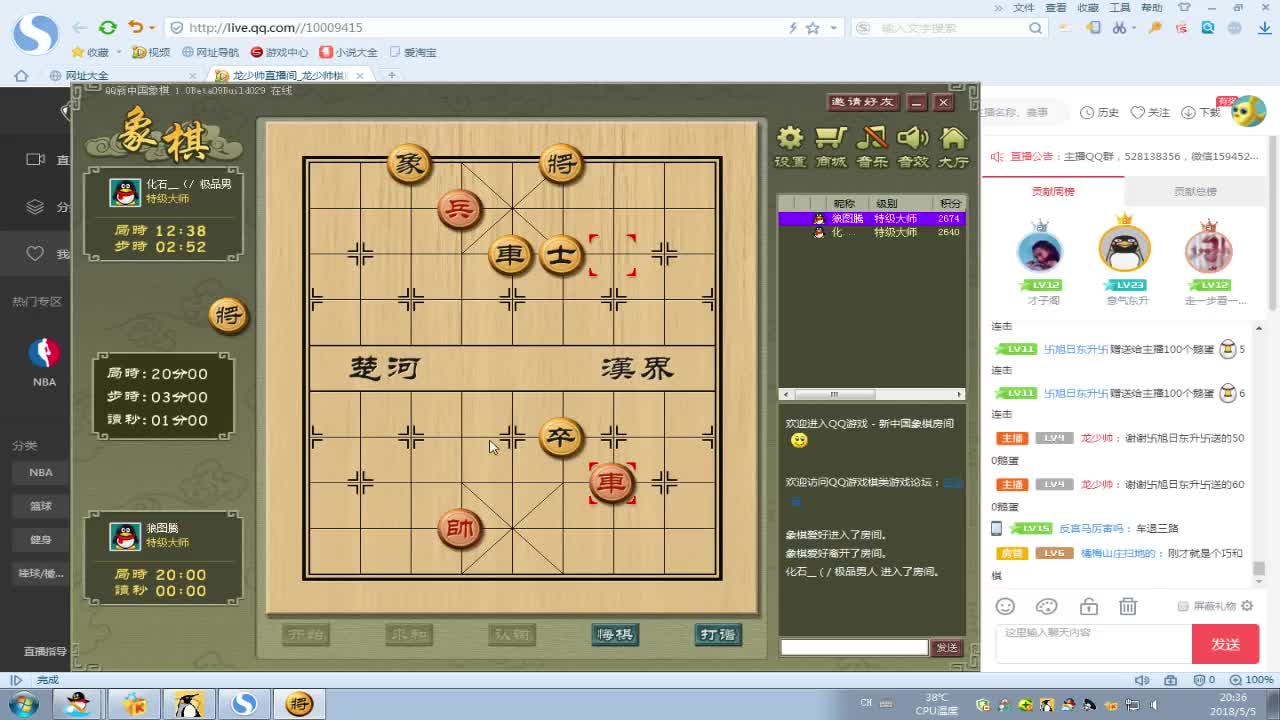Image resolution: width=1280 pixels, height=720 pixels.
Task: Switch to the 网址大全 browser tab
Action: tap(87, 75)
